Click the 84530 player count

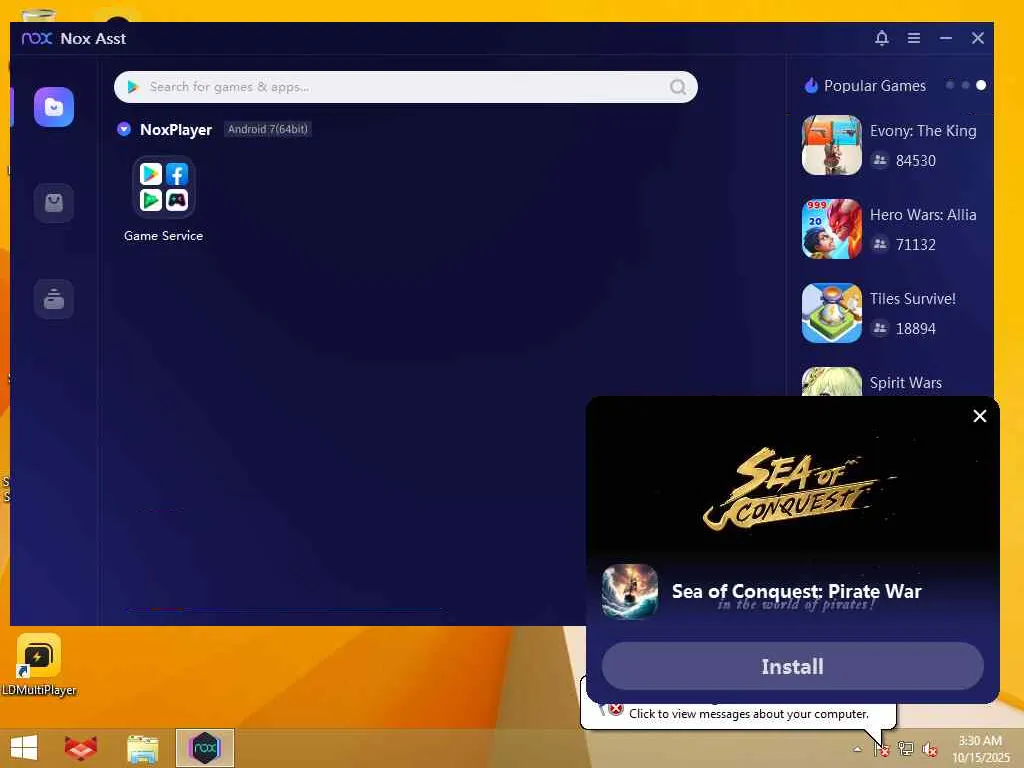pos(916,161)
